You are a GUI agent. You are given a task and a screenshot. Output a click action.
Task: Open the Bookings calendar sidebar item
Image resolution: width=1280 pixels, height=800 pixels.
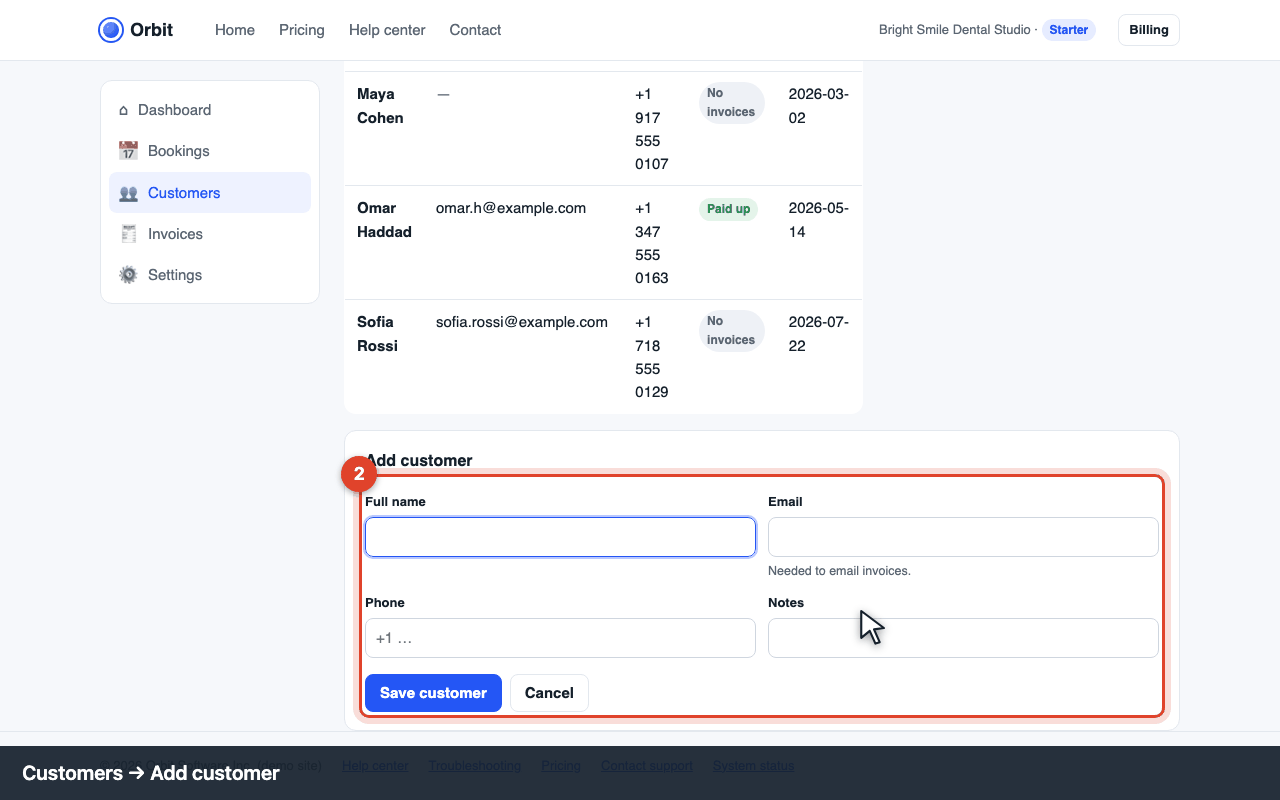coord(210,151)
